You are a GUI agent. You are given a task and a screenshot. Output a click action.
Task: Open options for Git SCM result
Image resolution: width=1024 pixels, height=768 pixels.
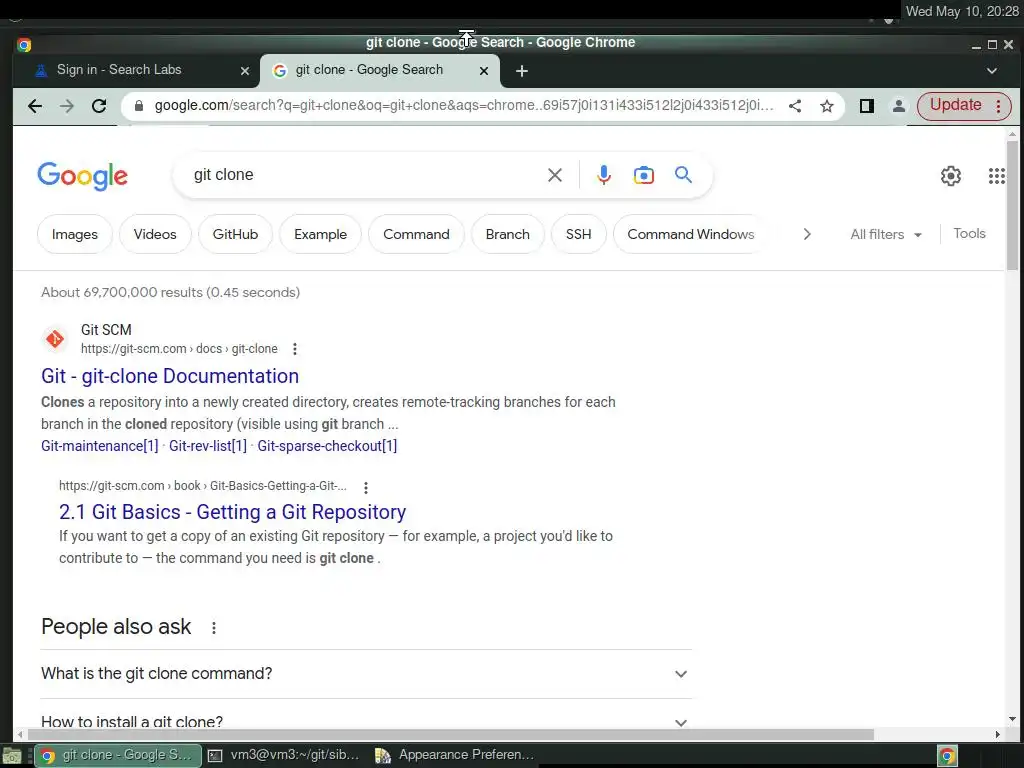point(295,349)
